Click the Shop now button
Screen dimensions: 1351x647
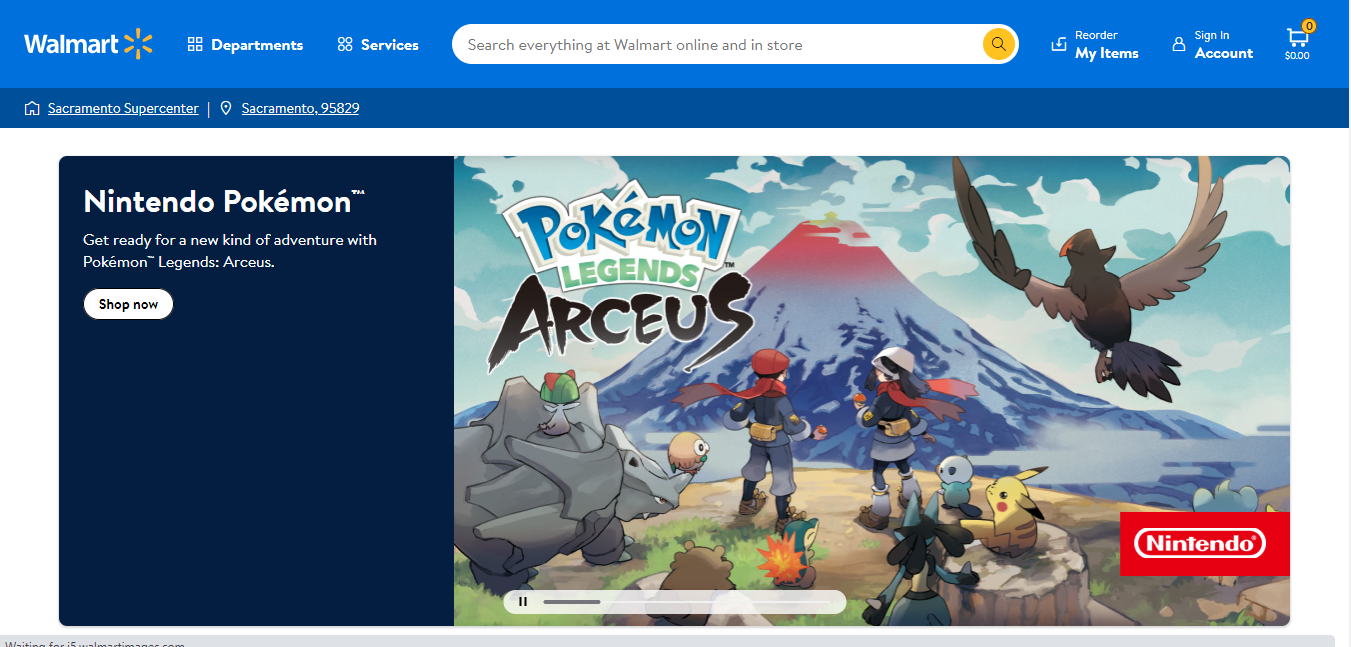click(128, 304)
